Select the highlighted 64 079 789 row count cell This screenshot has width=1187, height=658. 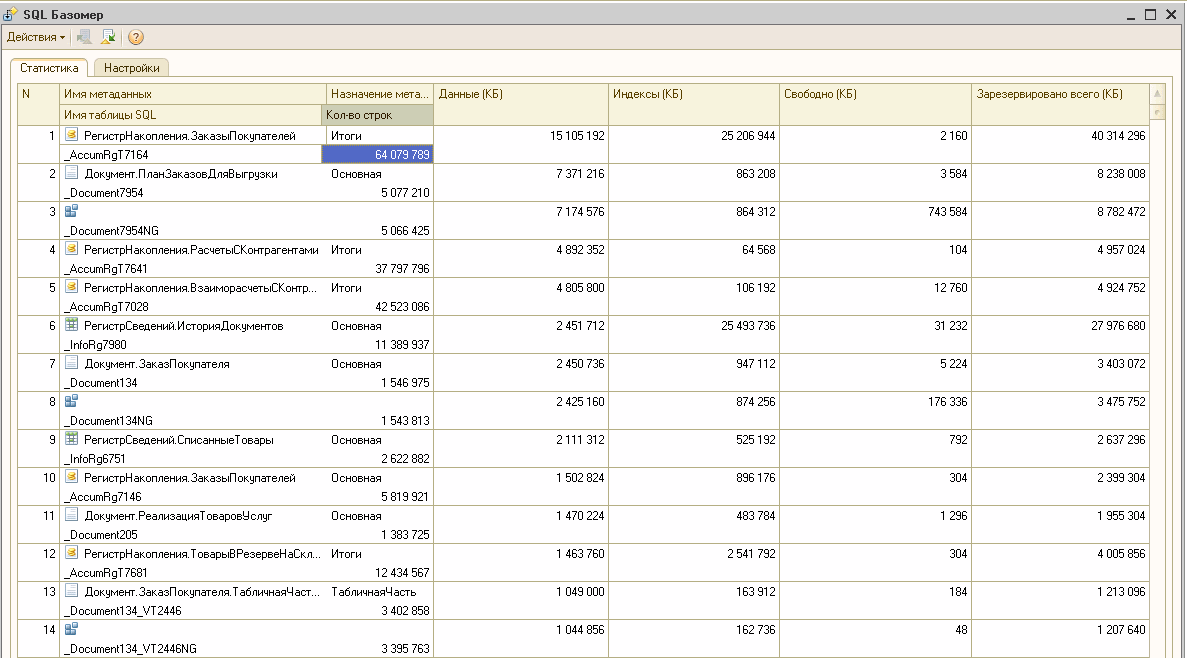378,154
